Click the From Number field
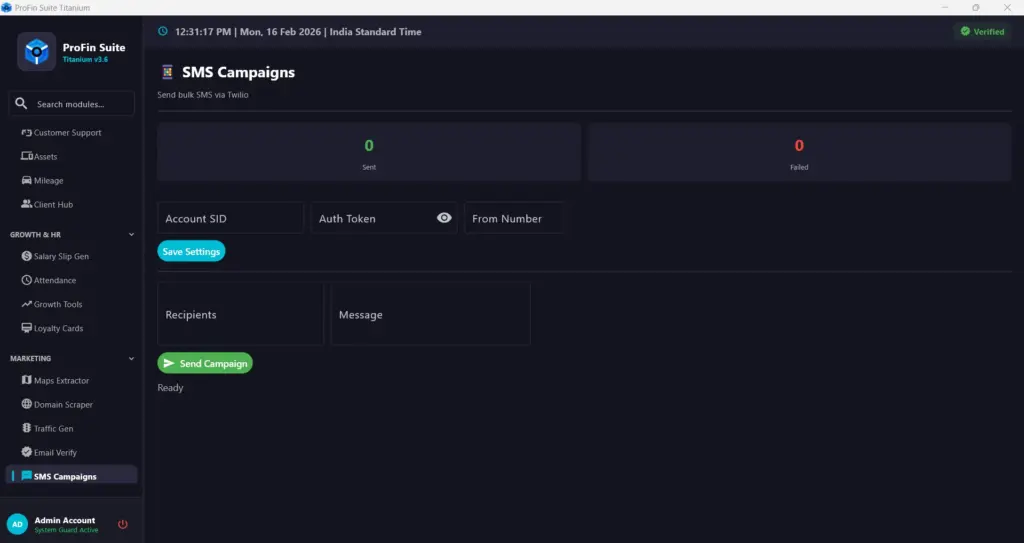1024x543 pixels. (515, 218)
